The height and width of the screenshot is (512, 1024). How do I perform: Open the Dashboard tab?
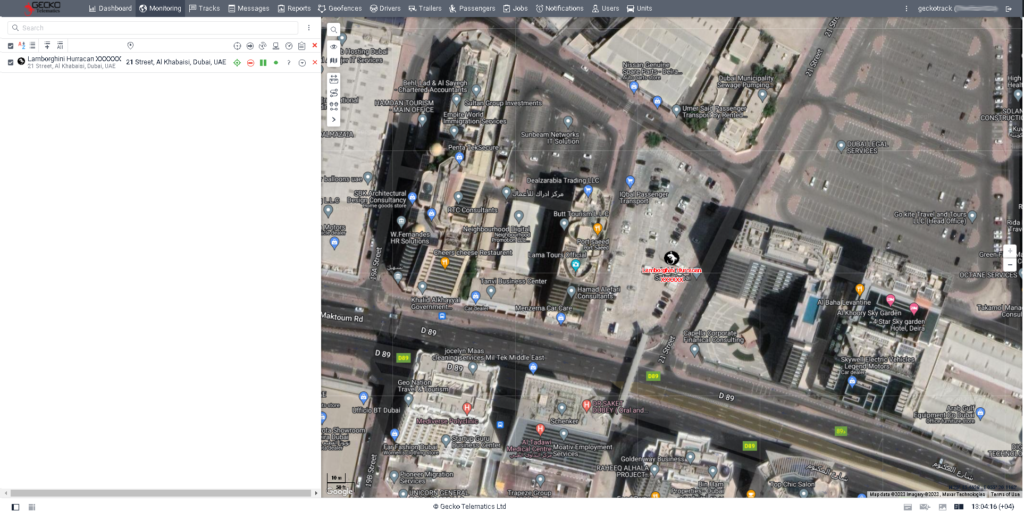(109, 8)
